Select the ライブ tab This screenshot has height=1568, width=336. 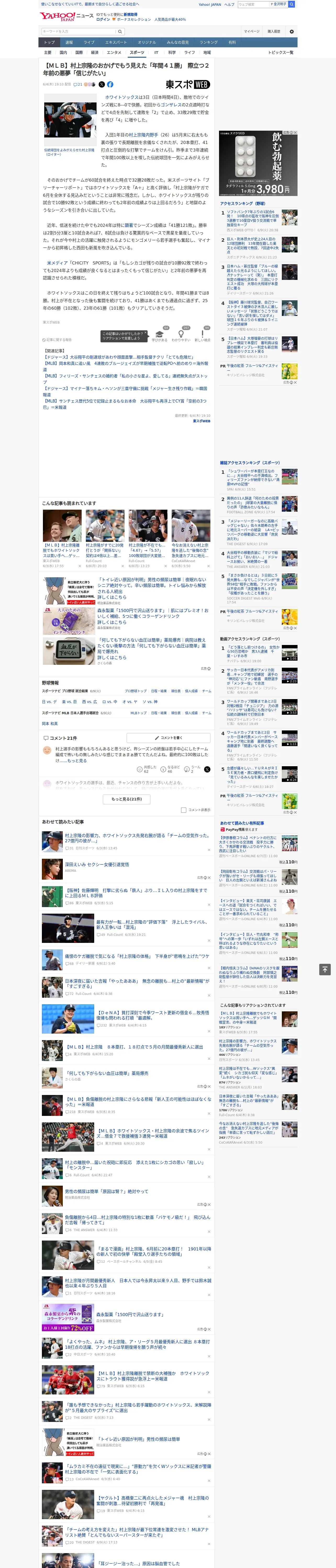click(89, 42)
